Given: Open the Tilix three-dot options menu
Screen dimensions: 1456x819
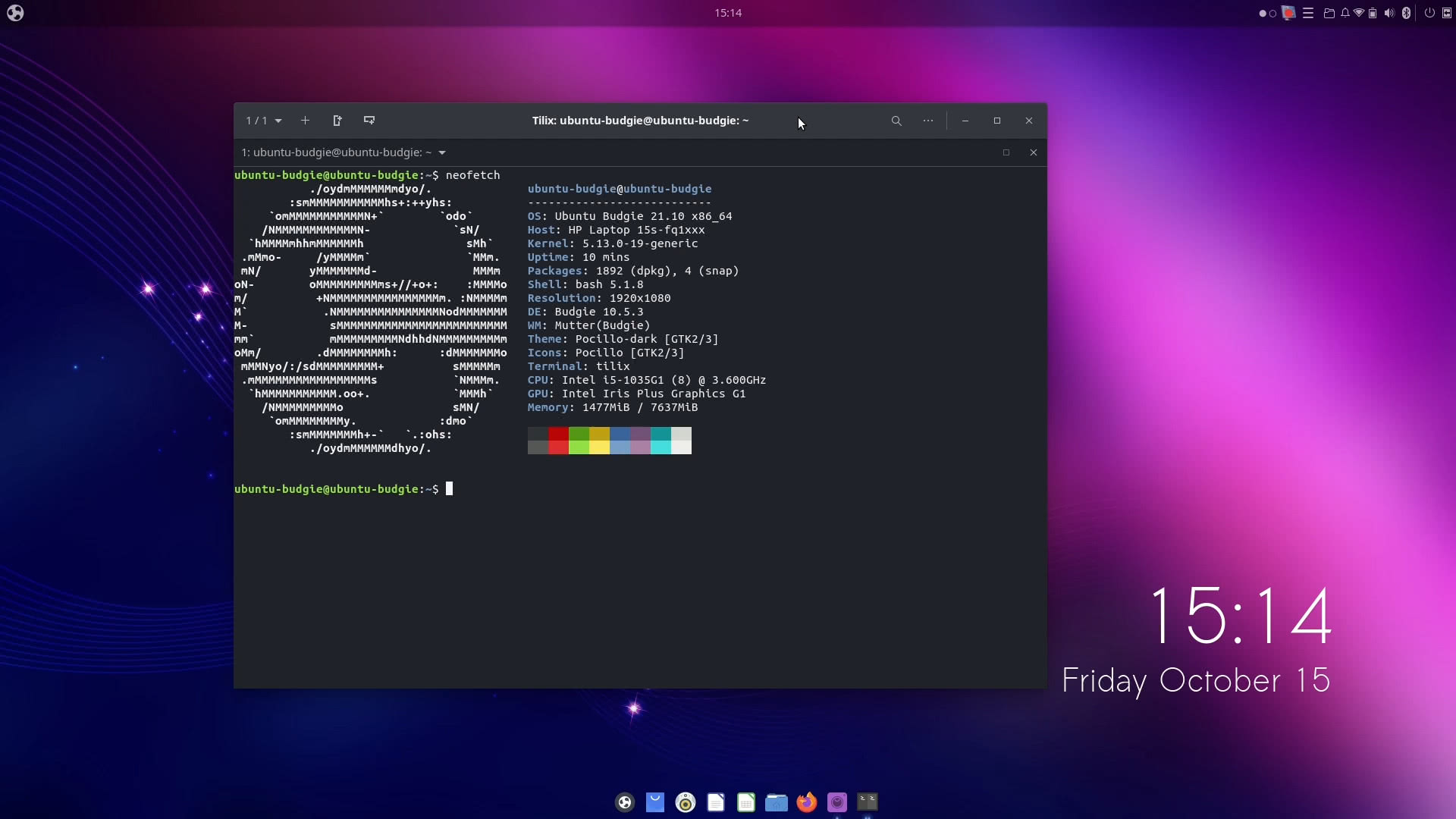Looking at the screenshot, I should pyautogui.click(x=927, y=121).
